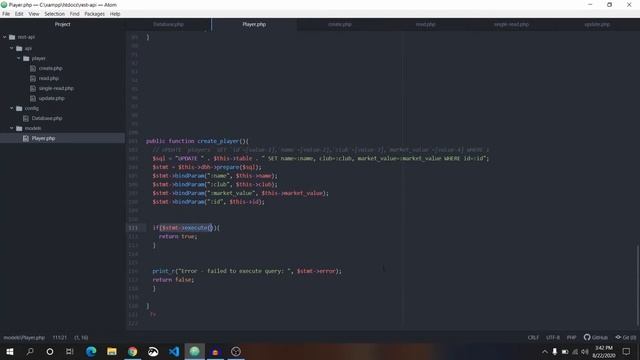Switch to the create.php editor tab

340,24
